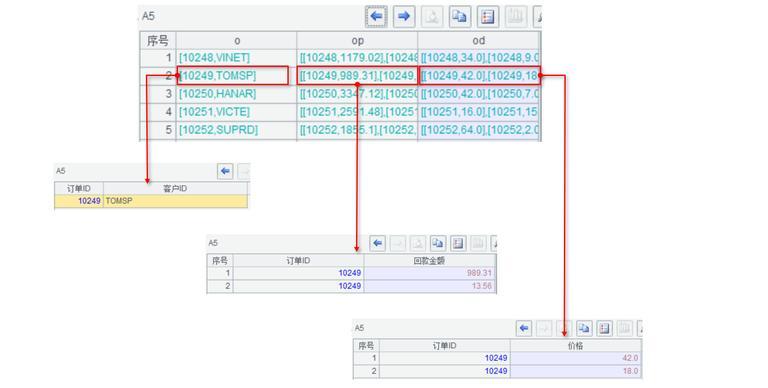Image resolution: width=768 pixels, height=388 pixels.
Task: Click the copy icon in the o/op/od panel
Action: pos(459,17)
